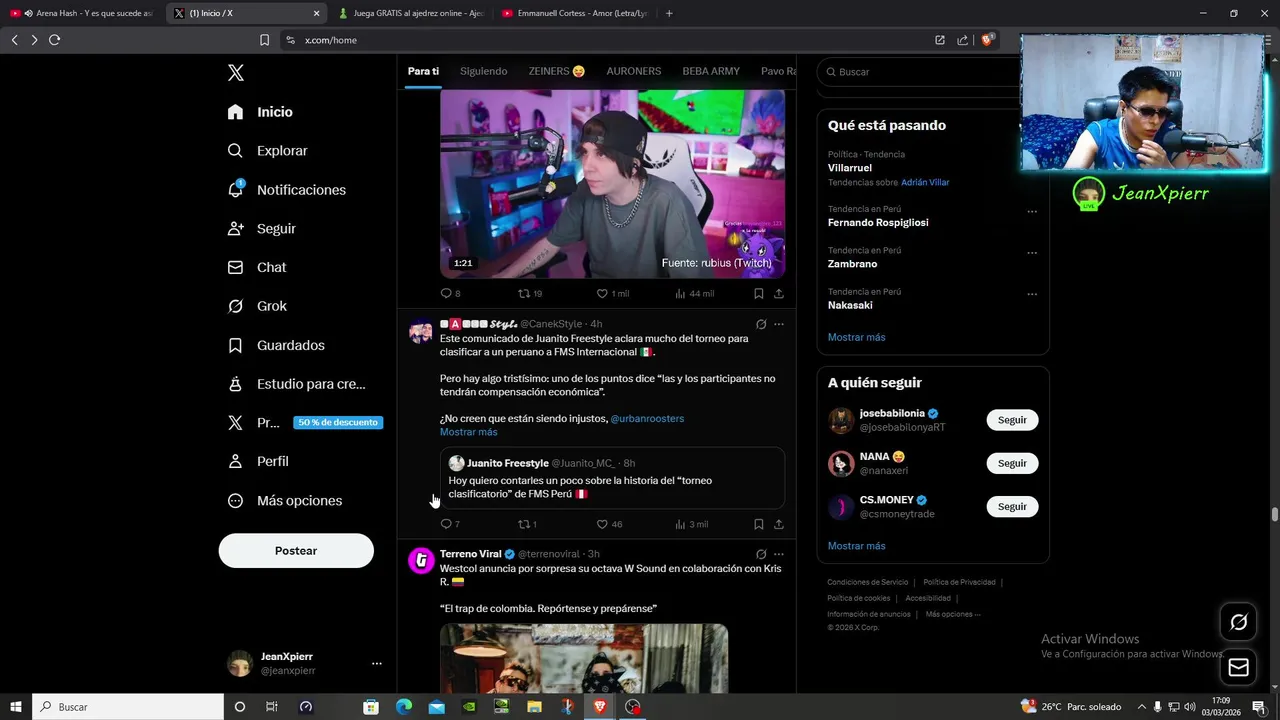Reply to CanekStyle post
This screenshot has width=1280, height=720.
pos(450,524)
